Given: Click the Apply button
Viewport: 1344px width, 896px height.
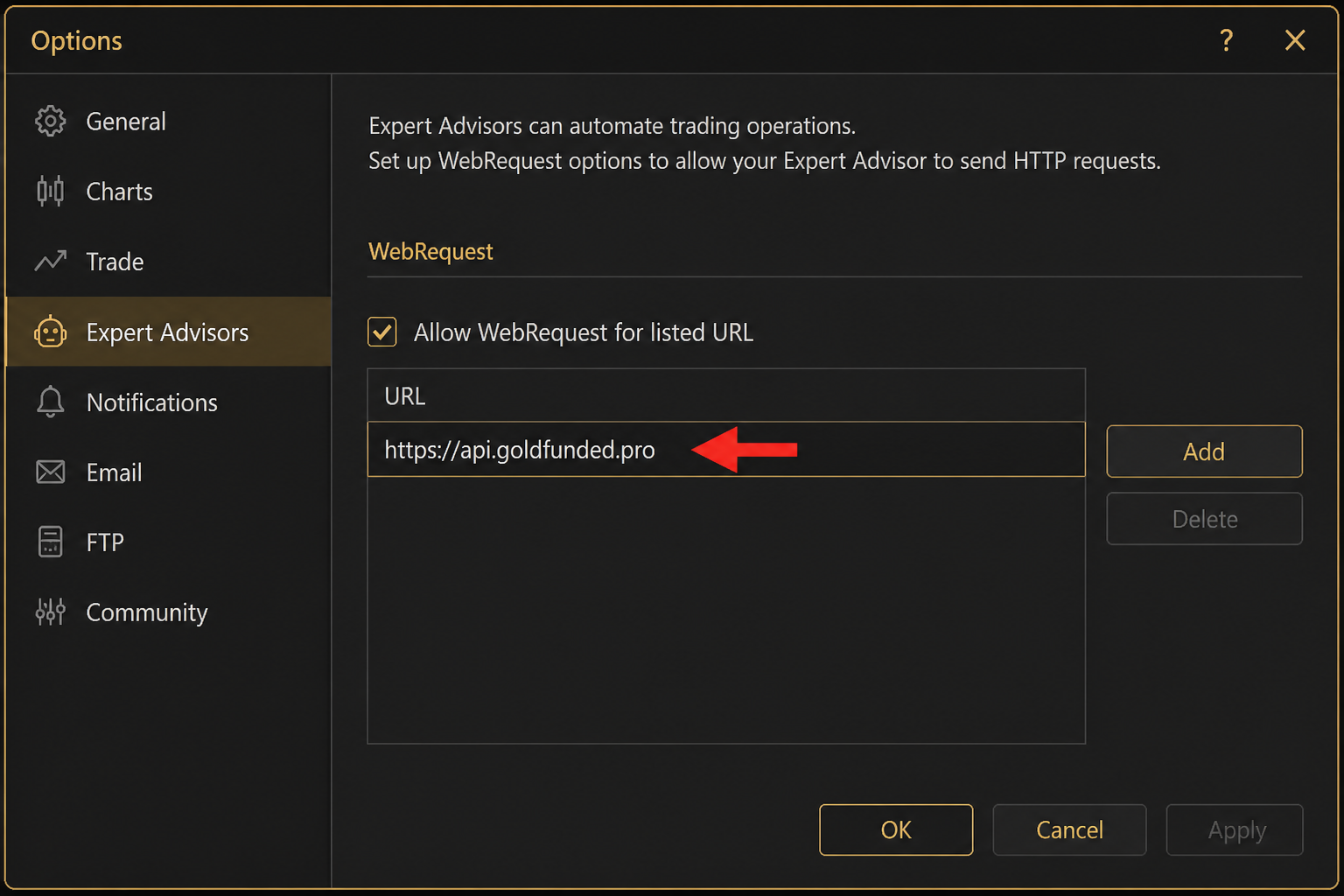Looking at the screenshot, I should pos(1235,829).
